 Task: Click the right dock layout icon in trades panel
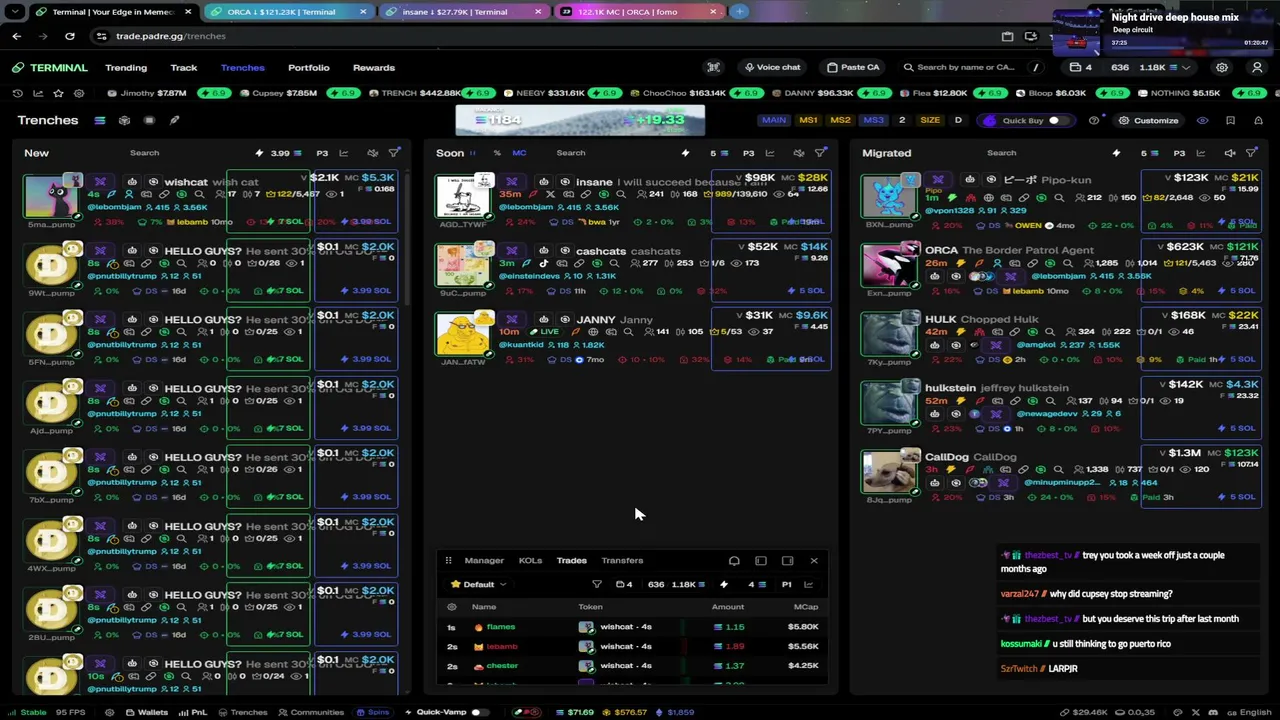coord(788,561)
